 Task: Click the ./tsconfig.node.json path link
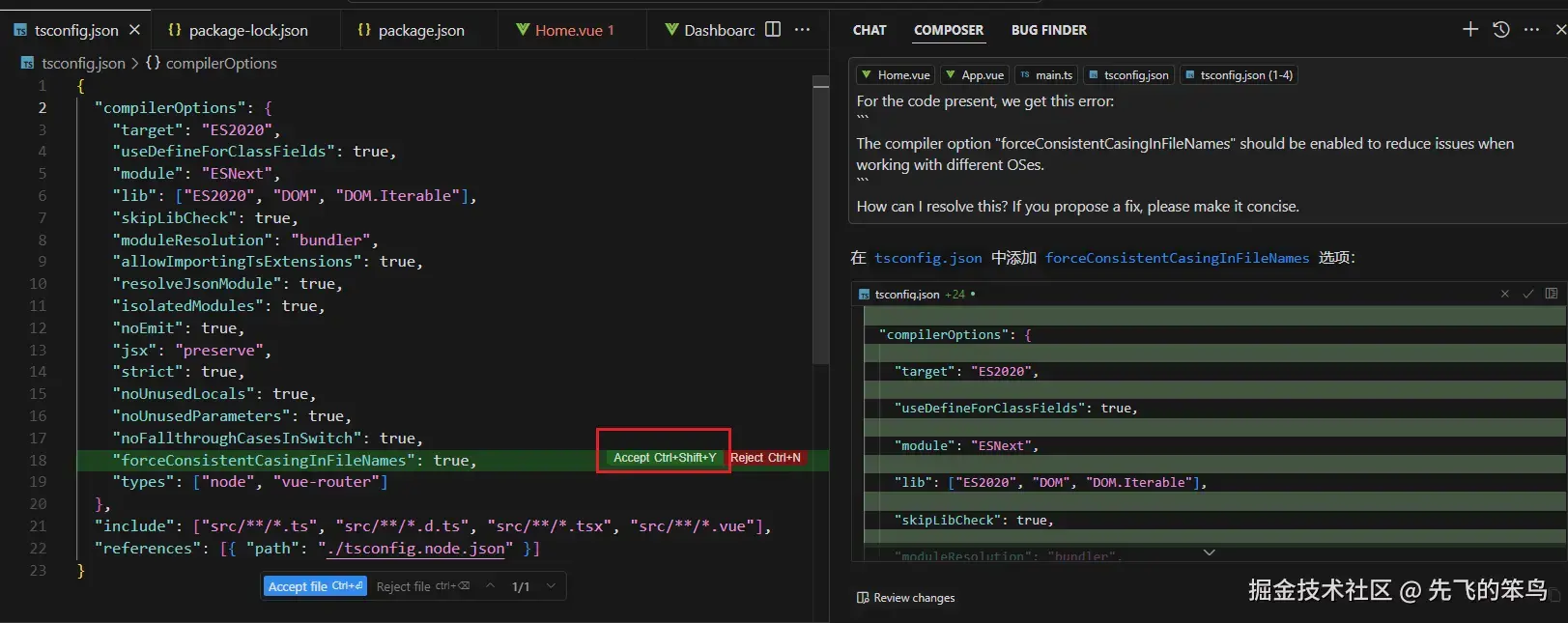[415, 549]
